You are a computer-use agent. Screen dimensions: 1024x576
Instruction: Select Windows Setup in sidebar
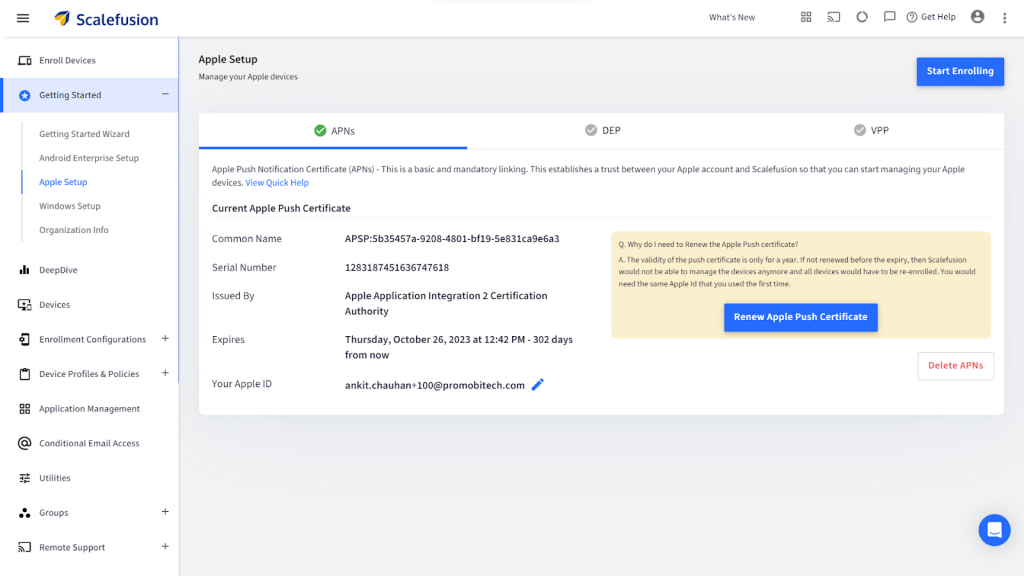(x=70, y=206)
